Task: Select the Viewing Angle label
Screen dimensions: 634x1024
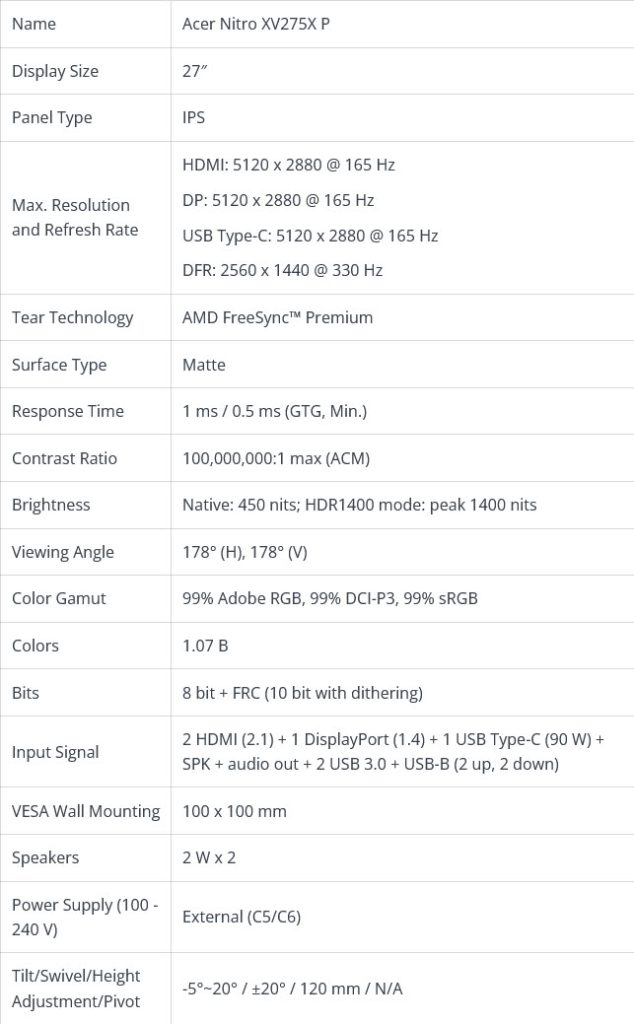Action: point(63,552)
